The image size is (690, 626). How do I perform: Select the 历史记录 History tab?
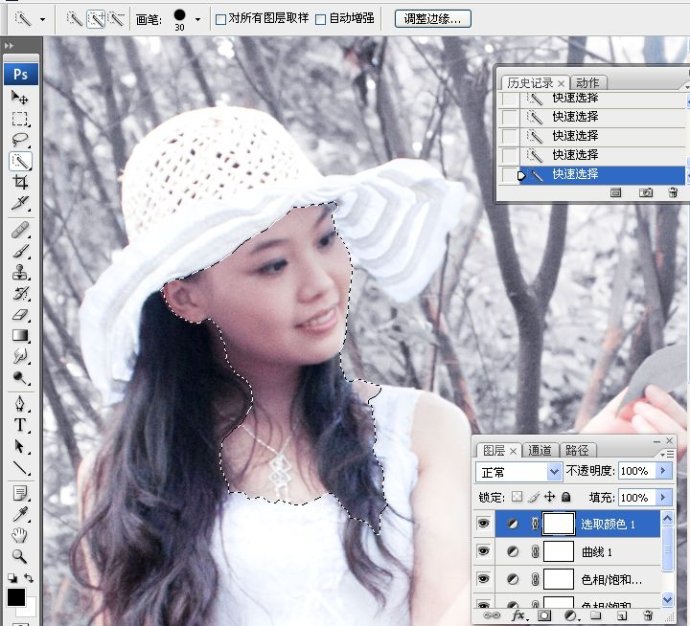tap(530, 83)
